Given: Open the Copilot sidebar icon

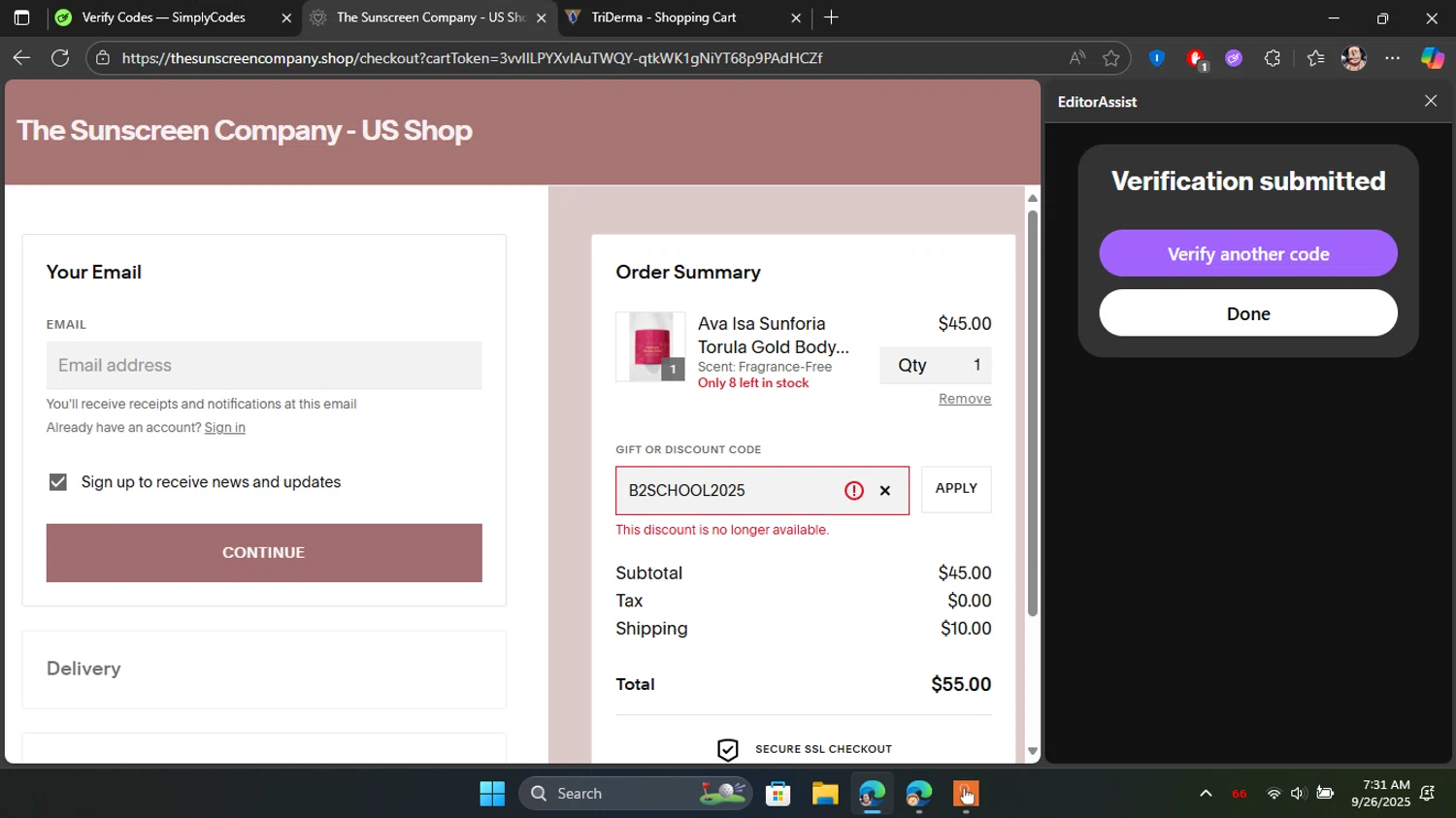Looking at the screenshot, I should tap(1433, 58).
